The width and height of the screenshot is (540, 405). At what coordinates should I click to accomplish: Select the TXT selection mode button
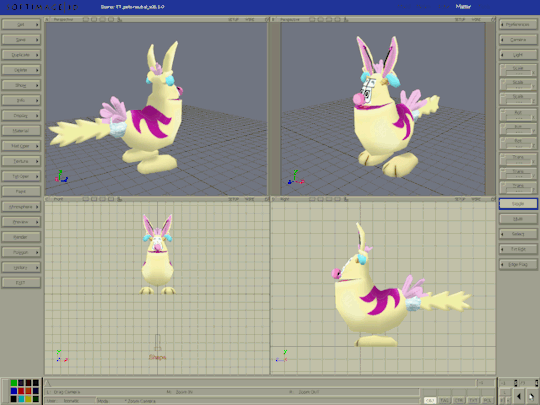(x=473, y=401)
